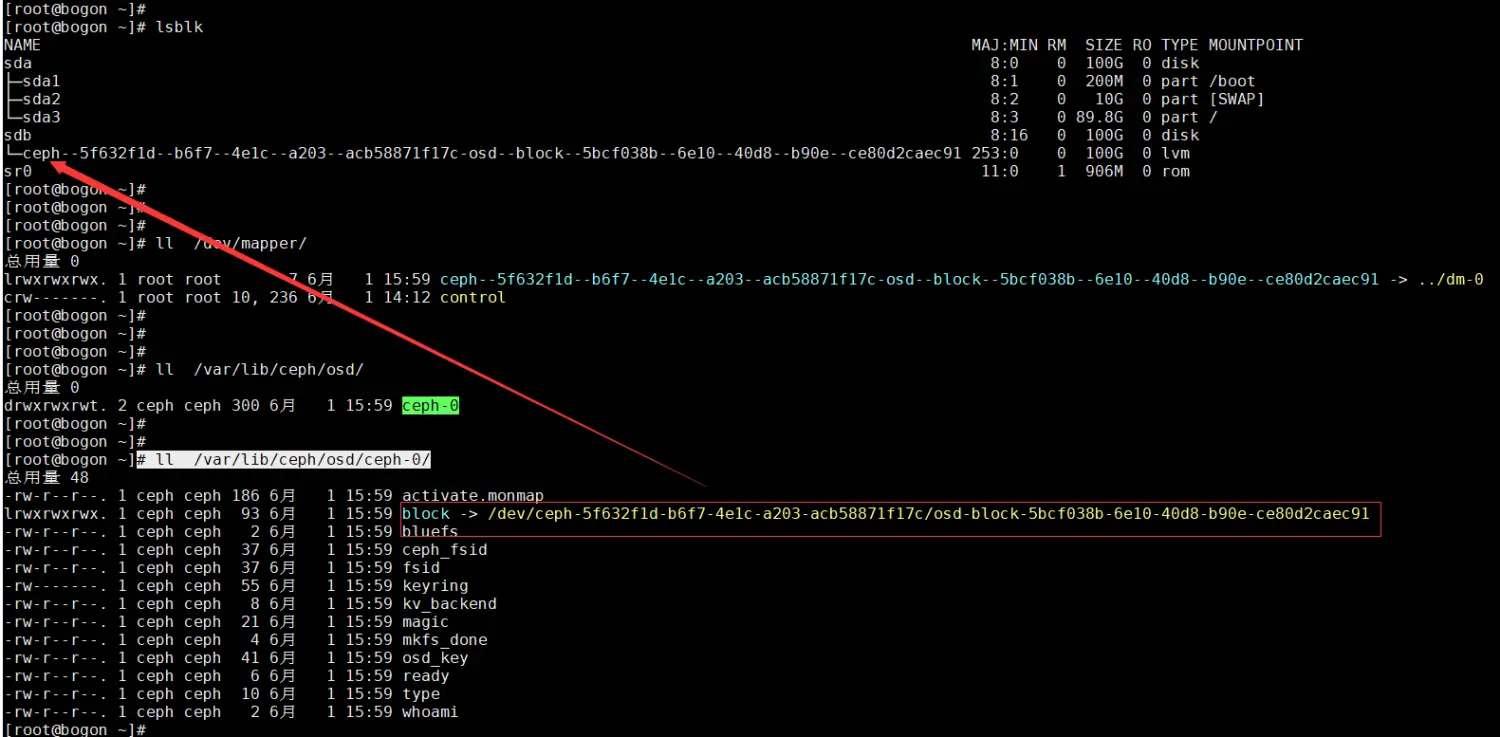Click the MAJ:MIN column header
1500x737 pixels.
[x=1004, y=45]
